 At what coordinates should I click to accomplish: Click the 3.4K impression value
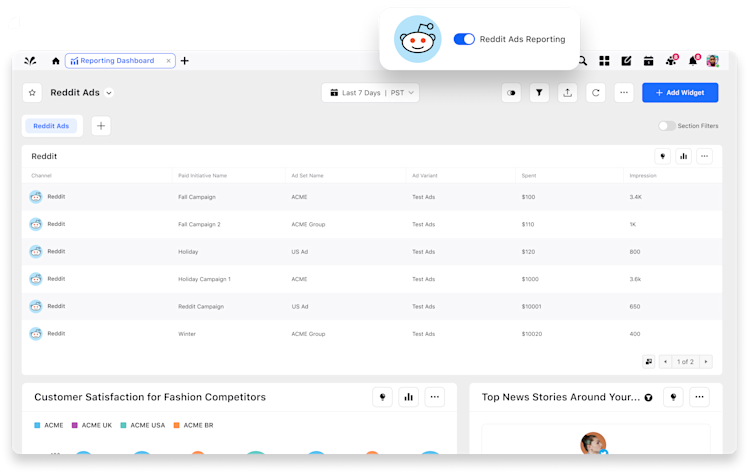pyautogui.click(x=635, y=197)
